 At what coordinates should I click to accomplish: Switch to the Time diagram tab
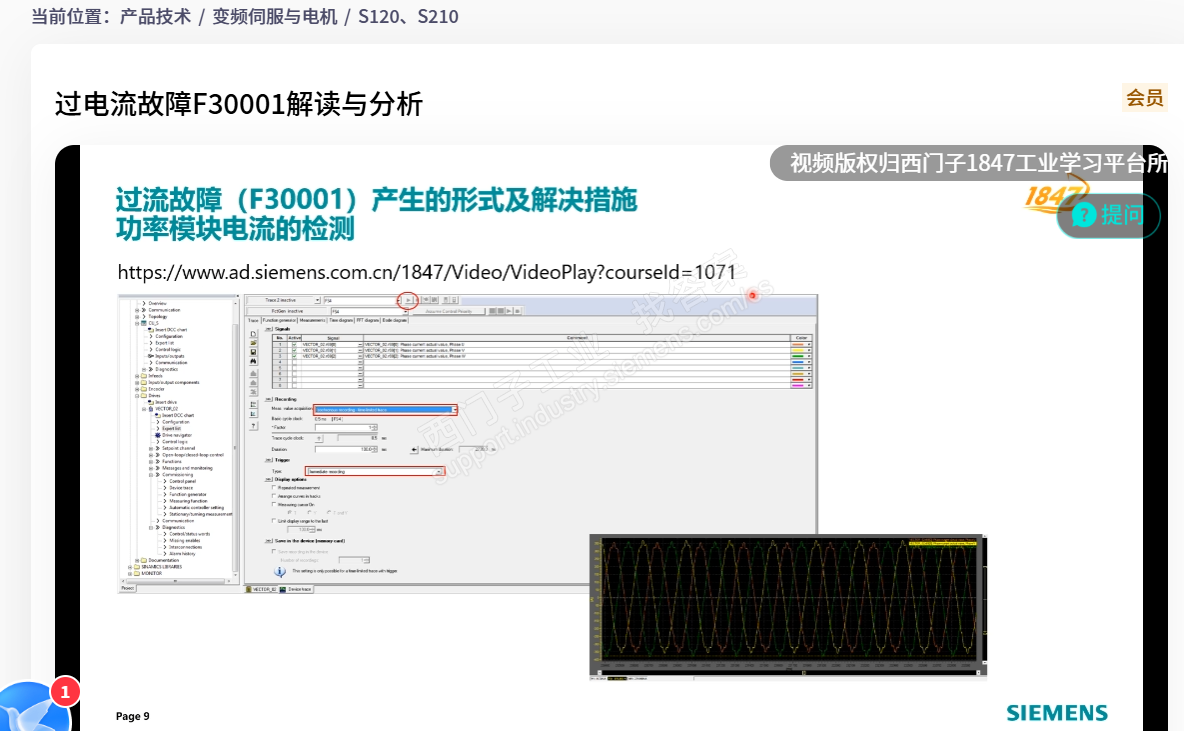pos(341,320)
